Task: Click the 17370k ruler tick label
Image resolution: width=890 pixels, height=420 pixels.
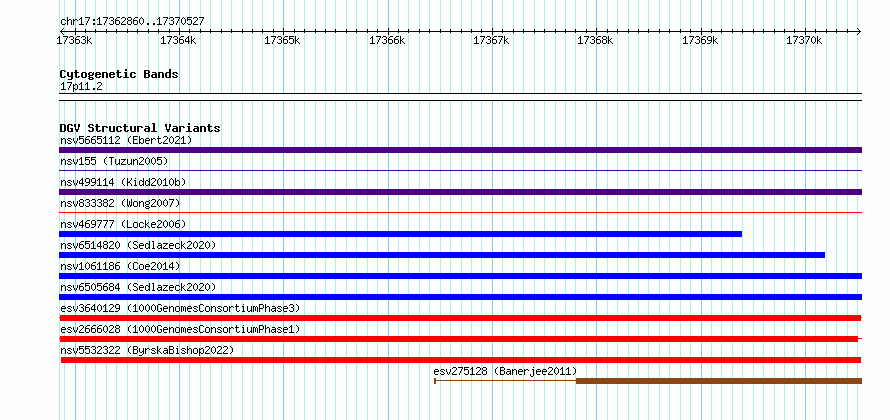Action: click(x=804, y=40)
